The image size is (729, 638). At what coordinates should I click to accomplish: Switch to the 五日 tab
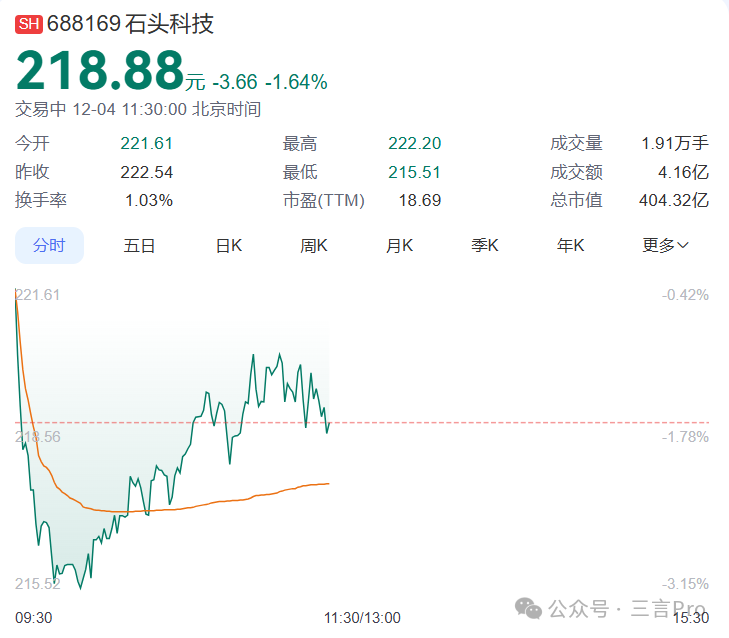click(139, 246)
